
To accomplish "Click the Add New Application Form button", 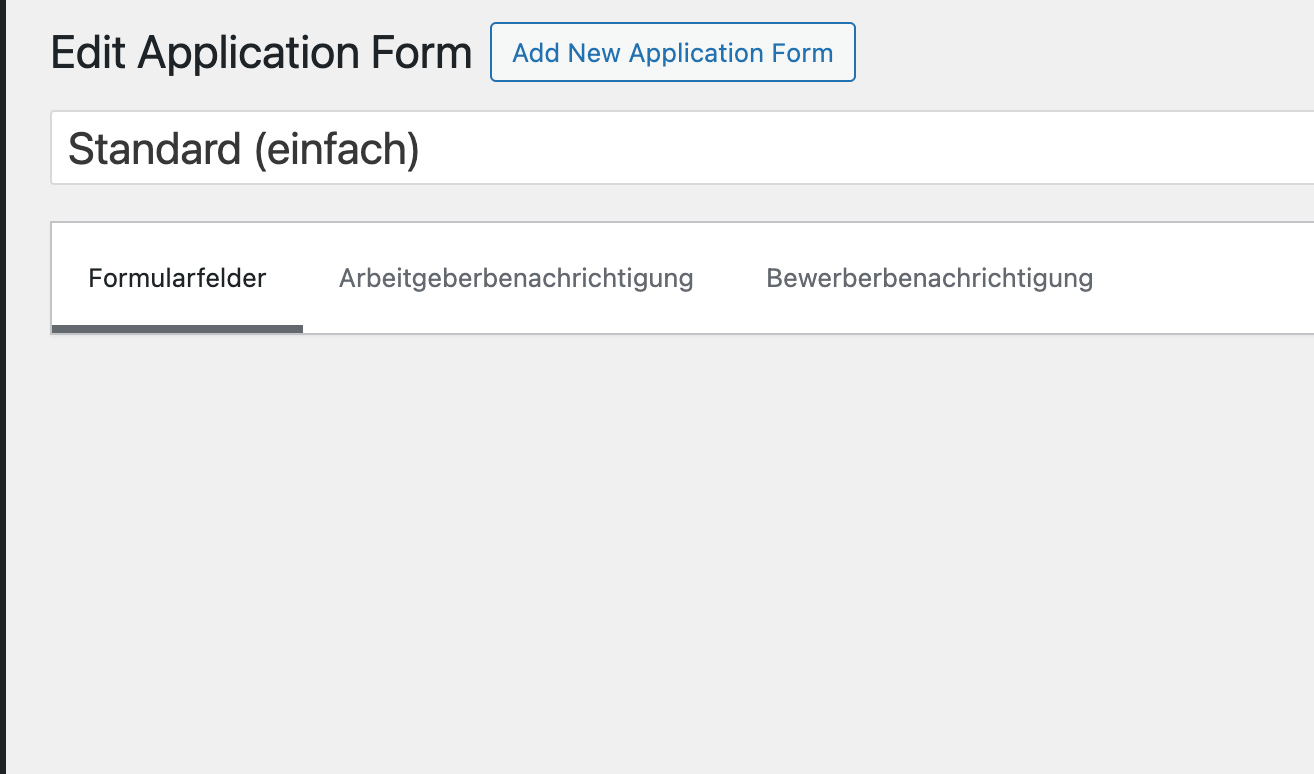I will (x=672, y=52).
